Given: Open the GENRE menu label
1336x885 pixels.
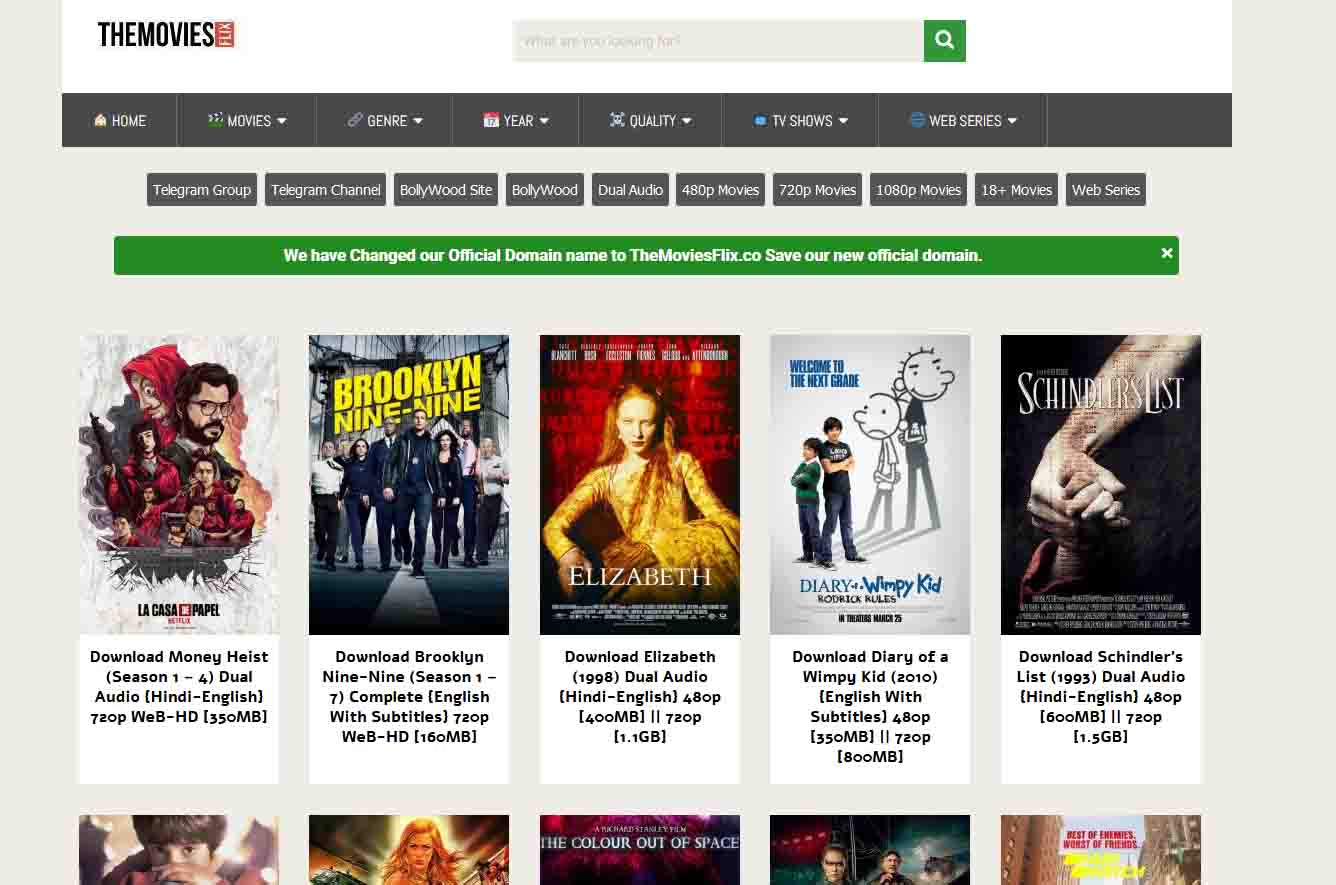Looking at the screenshot, I should [x=387, y=121].
